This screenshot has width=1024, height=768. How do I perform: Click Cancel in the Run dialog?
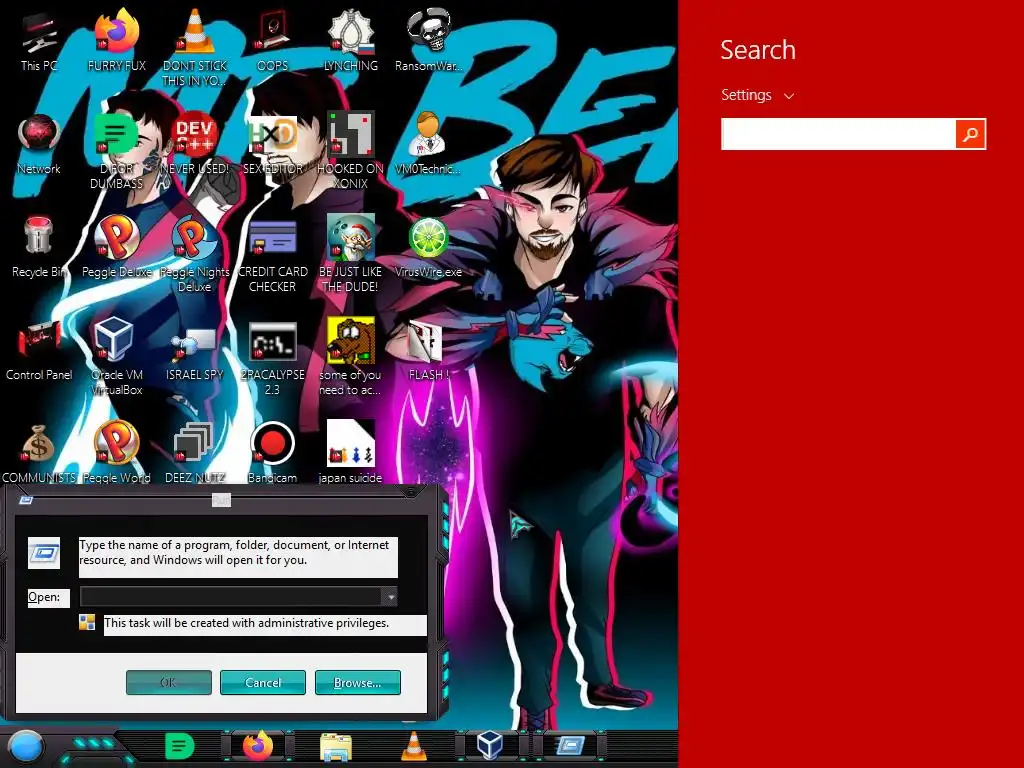[263, 682]
